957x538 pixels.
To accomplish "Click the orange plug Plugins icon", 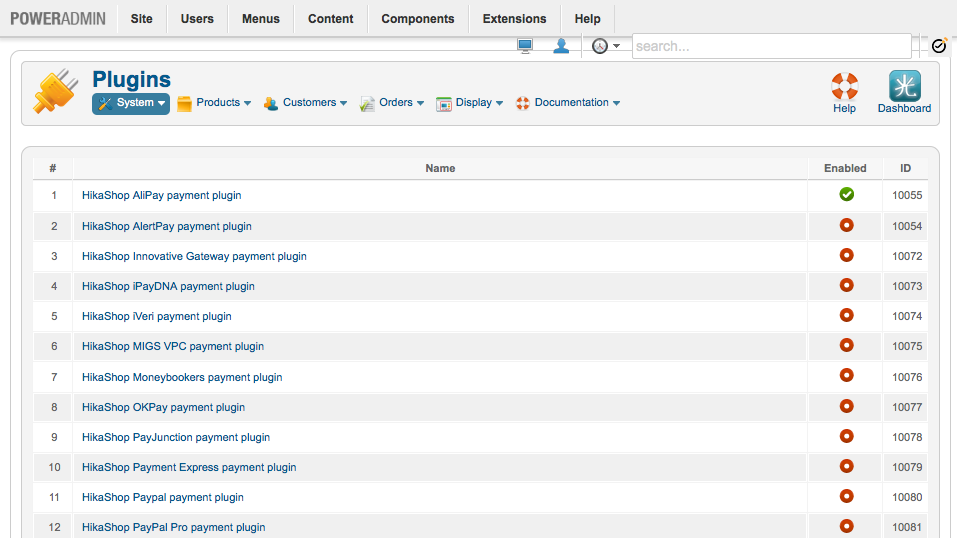I will coord(56,92).
